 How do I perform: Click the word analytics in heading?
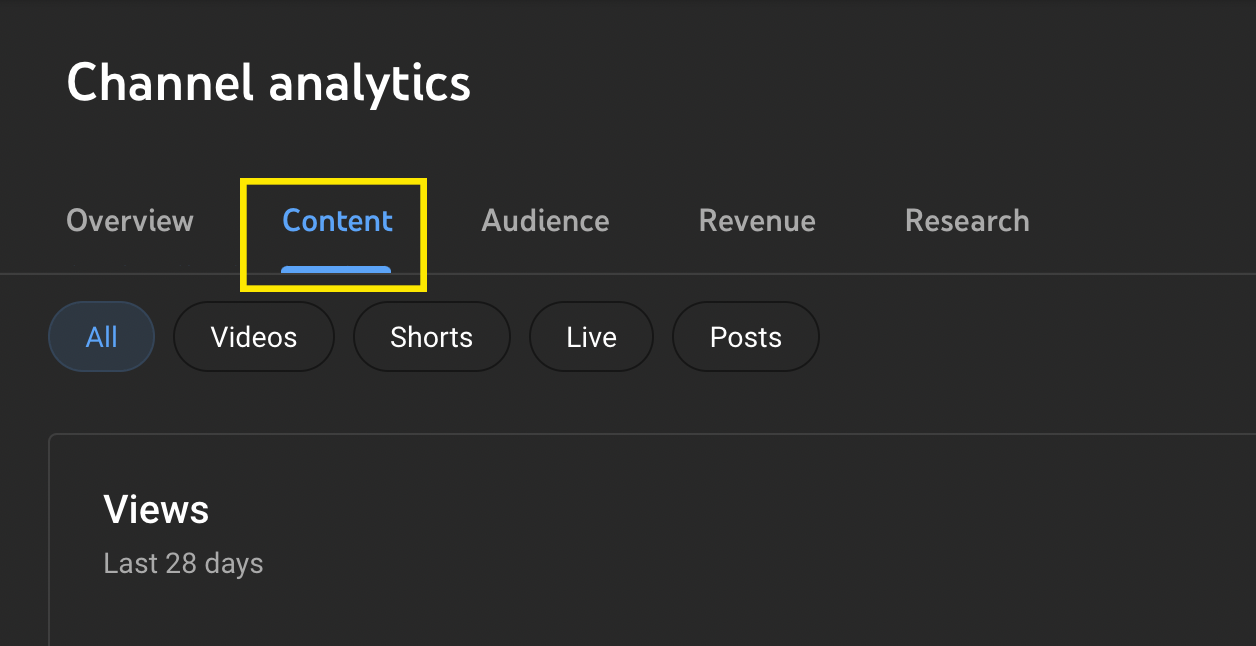(370, 83)
